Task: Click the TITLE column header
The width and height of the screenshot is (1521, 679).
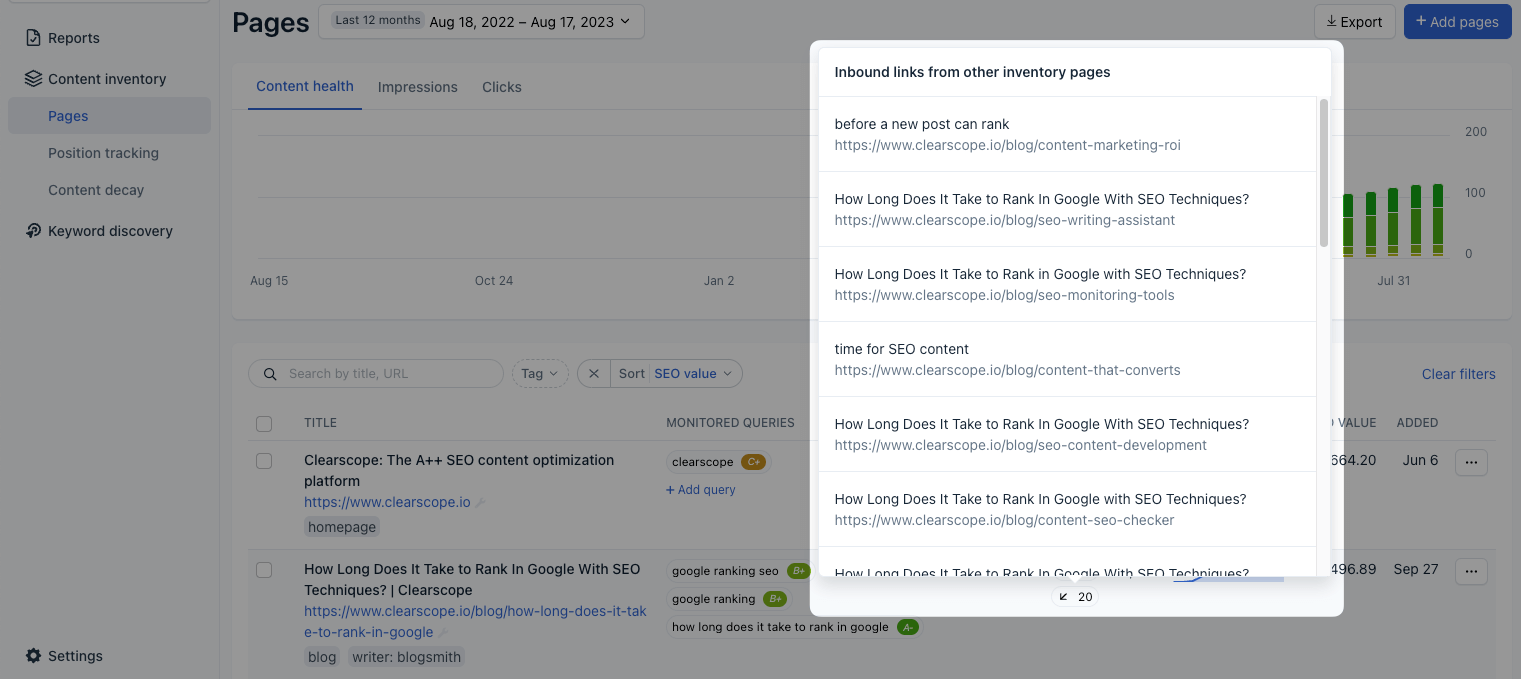Action: coord(321,423)
